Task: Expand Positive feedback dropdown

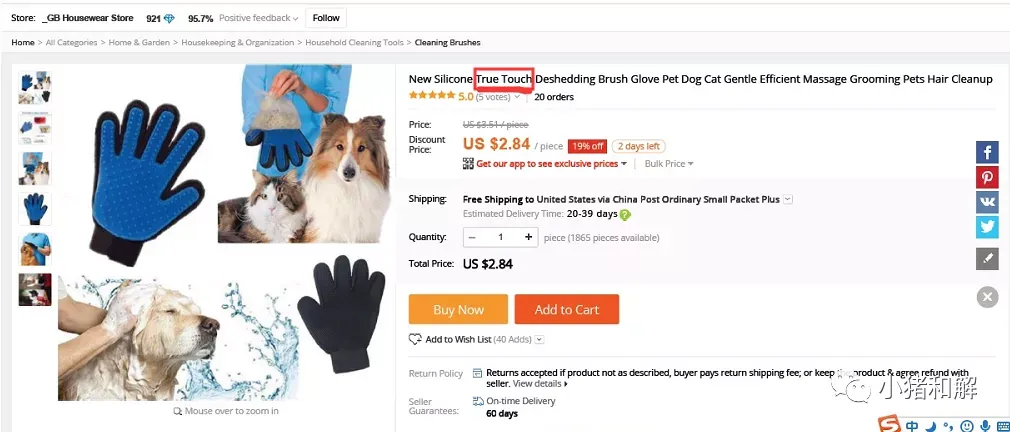Action: tap(258, 18)
